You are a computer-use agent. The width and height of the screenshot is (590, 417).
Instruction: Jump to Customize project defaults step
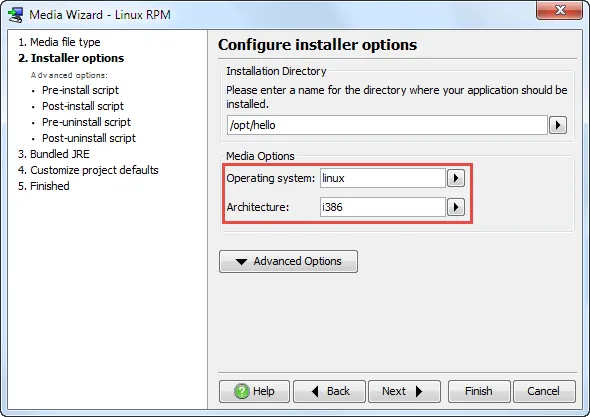pyautogui.click(x=88, y=170)
